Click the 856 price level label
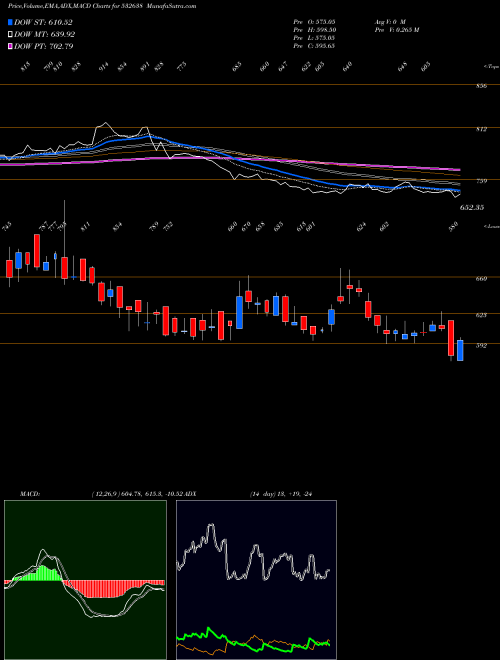The image size is (500, 660). 483,86
